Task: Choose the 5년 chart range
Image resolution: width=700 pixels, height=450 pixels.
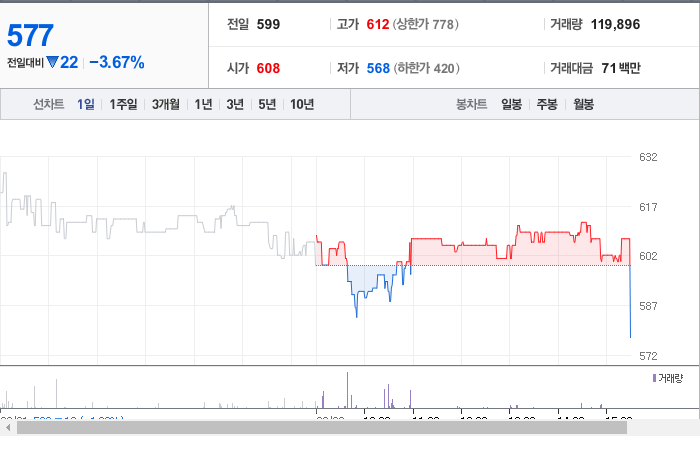Action: pos(267,104)
